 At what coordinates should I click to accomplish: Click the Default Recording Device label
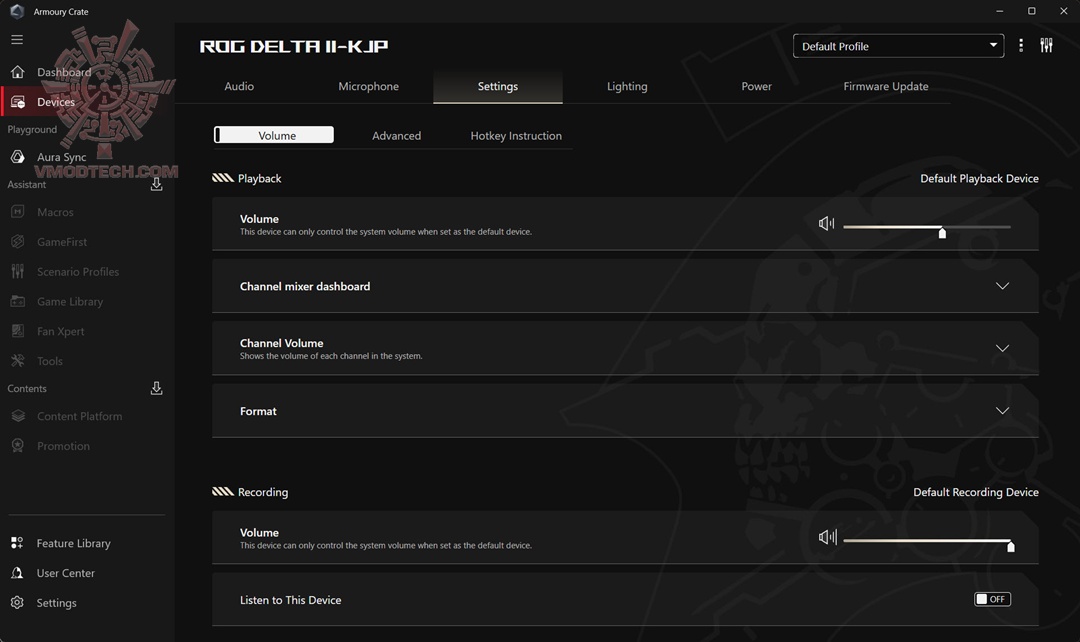pyautogui.click(x=975, y=492)
